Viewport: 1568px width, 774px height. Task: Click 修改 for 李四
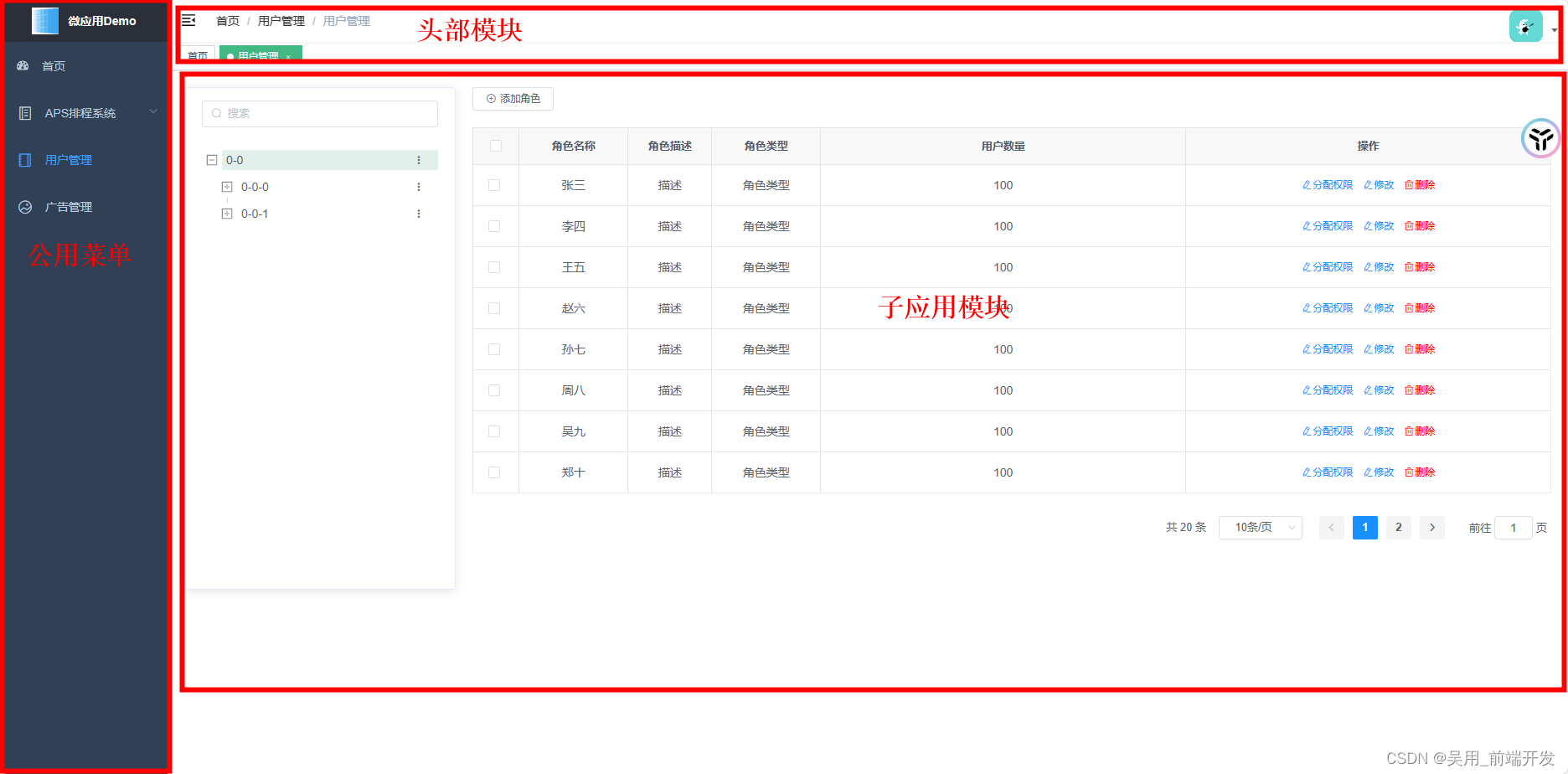click(x=1379, y=226)
